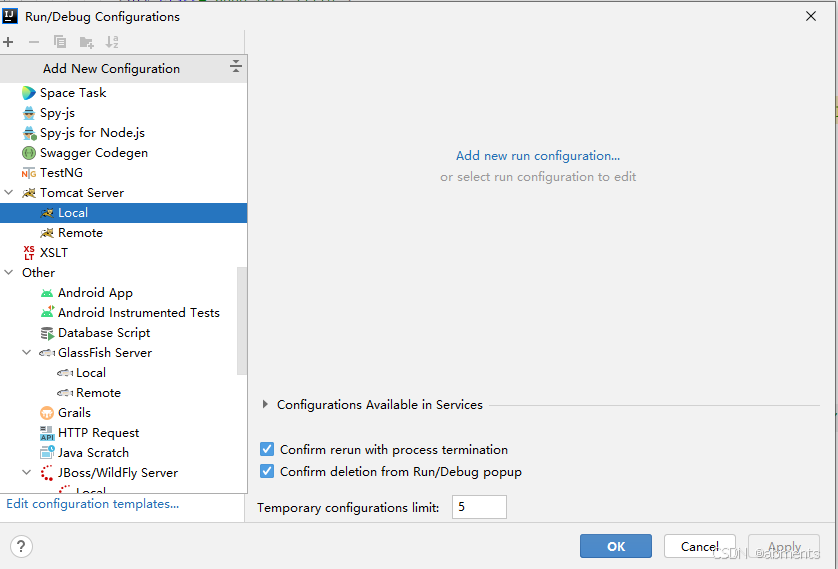Open the Add new run configuration link
Viewport: 838px width, 569px height.
coord(537,156)
